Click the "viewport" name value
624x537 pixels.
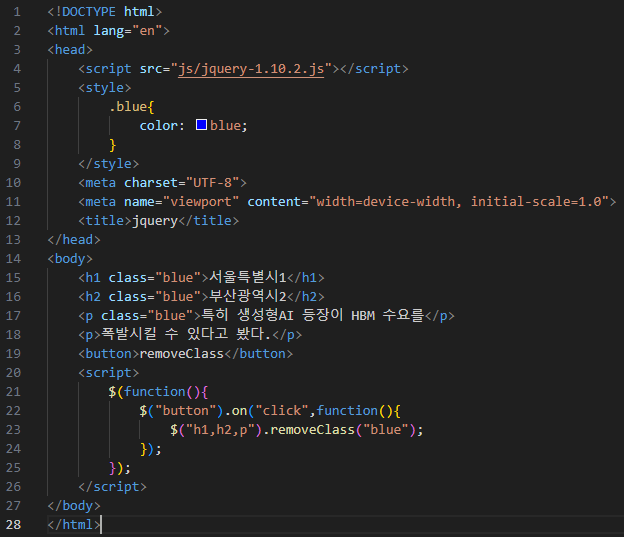point(201,202)
